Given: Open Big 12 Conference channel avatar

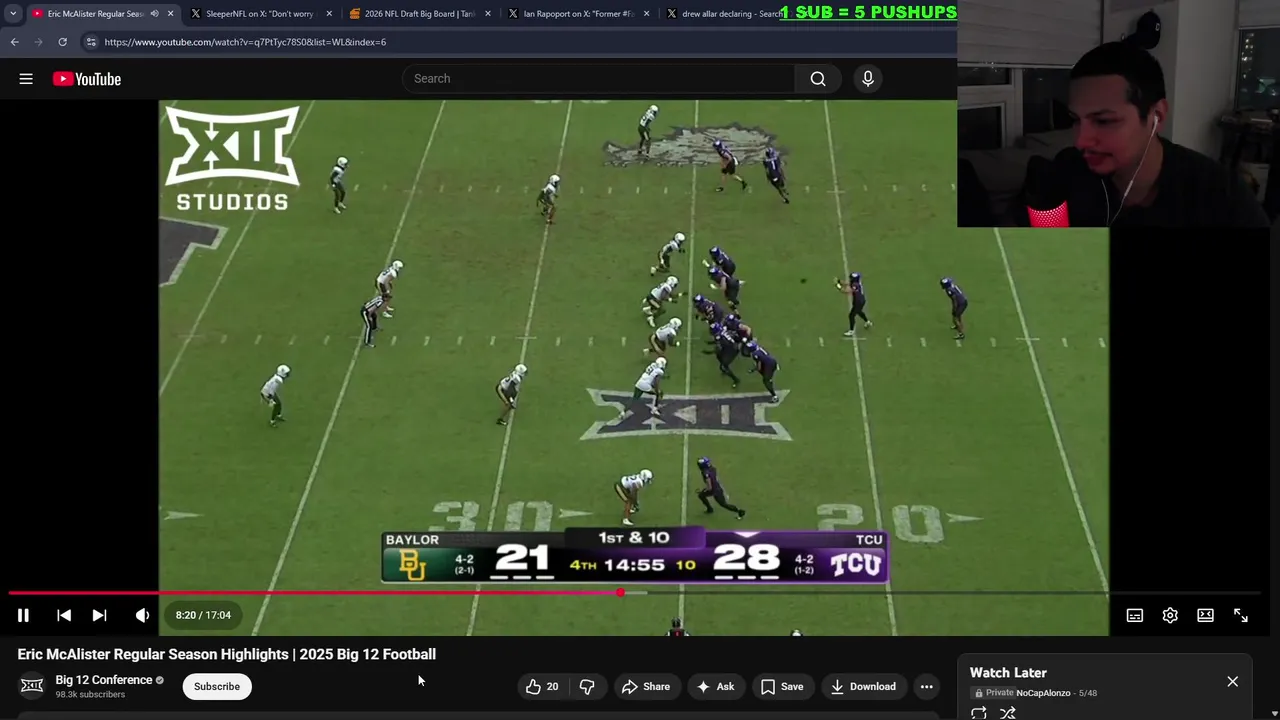Looking at the screenshot, I should point(32,686).
